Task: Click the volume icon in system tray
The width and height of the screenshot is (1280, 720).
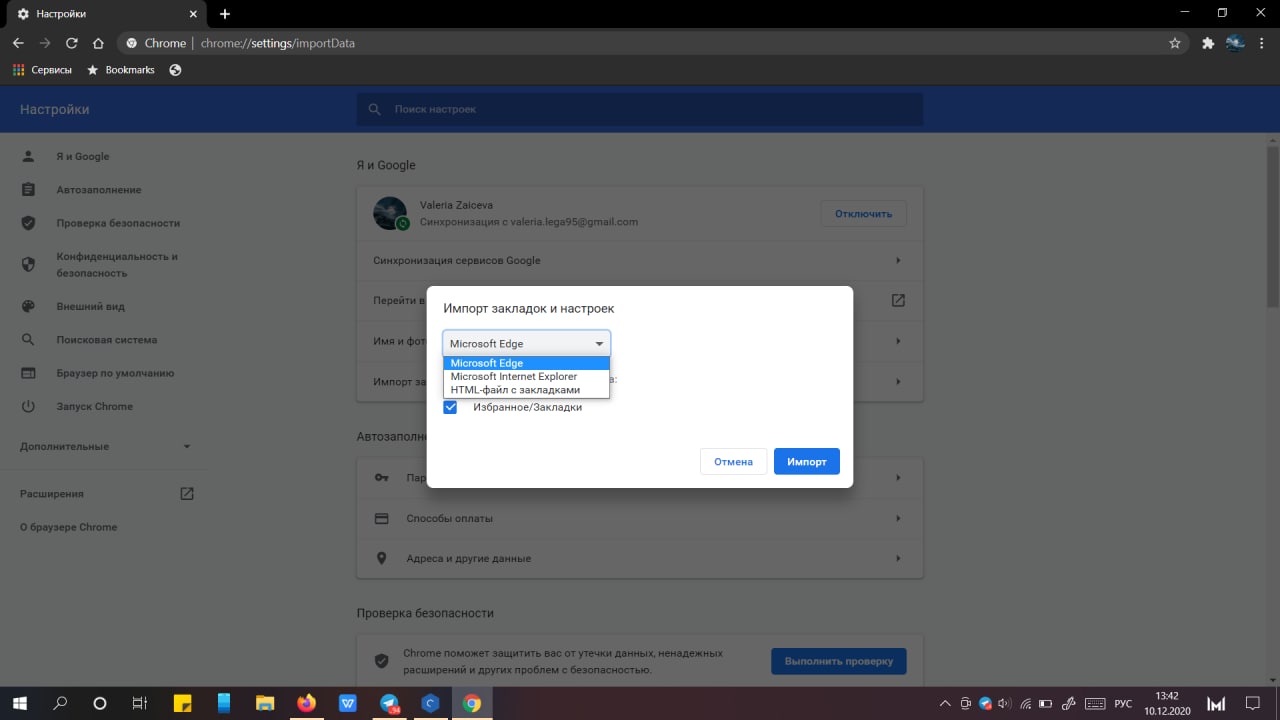Action: click(1004, 703)
